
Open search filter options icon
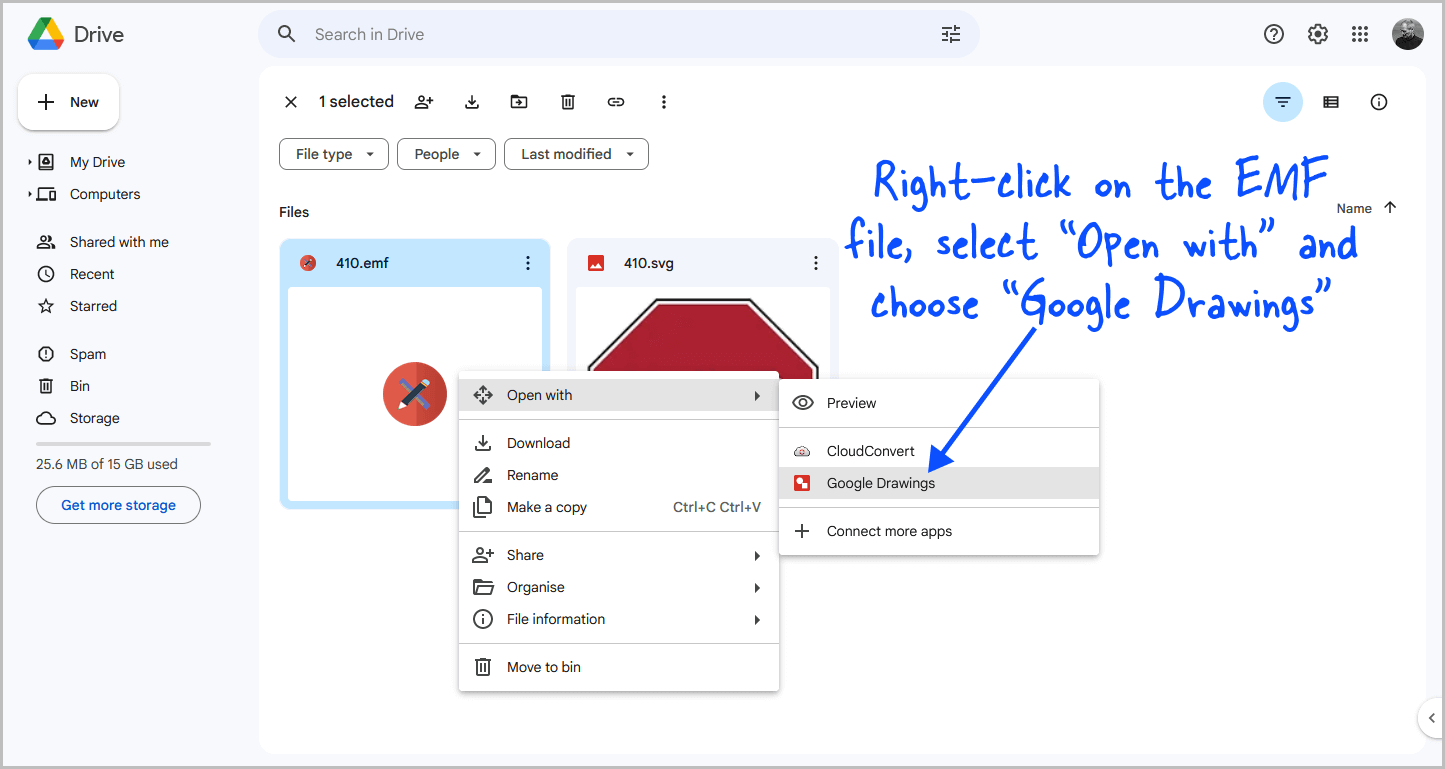pyautogui.click(x=951, y=34)
